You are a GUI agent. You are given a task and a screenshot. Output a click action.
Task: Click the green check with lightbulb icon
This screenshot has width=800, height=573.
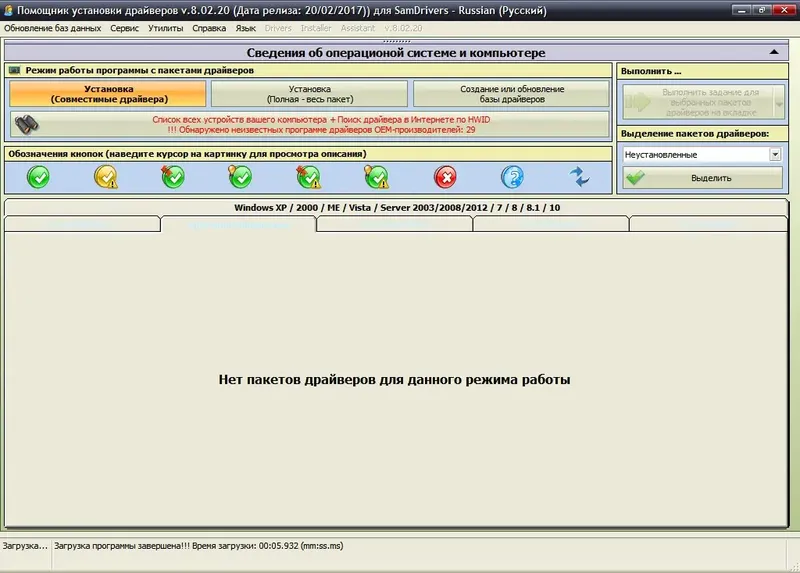pos(240,177)
